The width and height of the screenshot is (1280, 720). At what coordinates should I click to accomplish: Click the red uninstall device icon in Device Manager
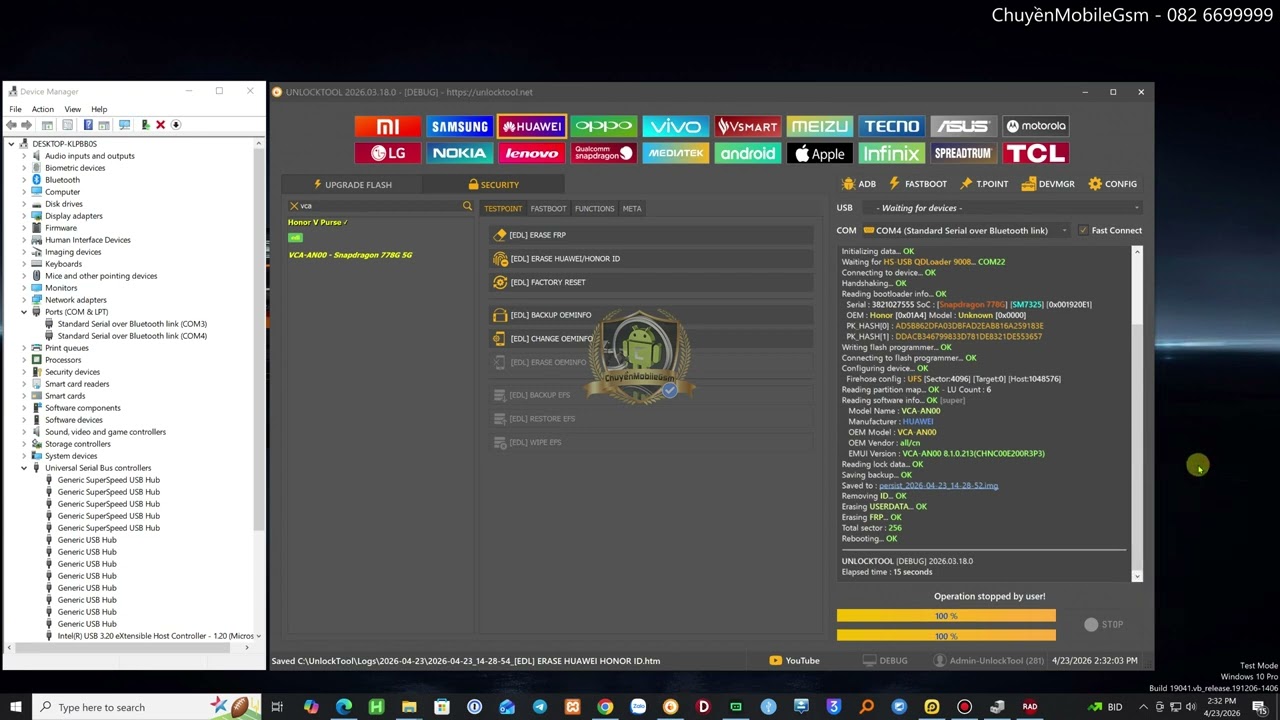pyautogui.click(x=160, y=125)
